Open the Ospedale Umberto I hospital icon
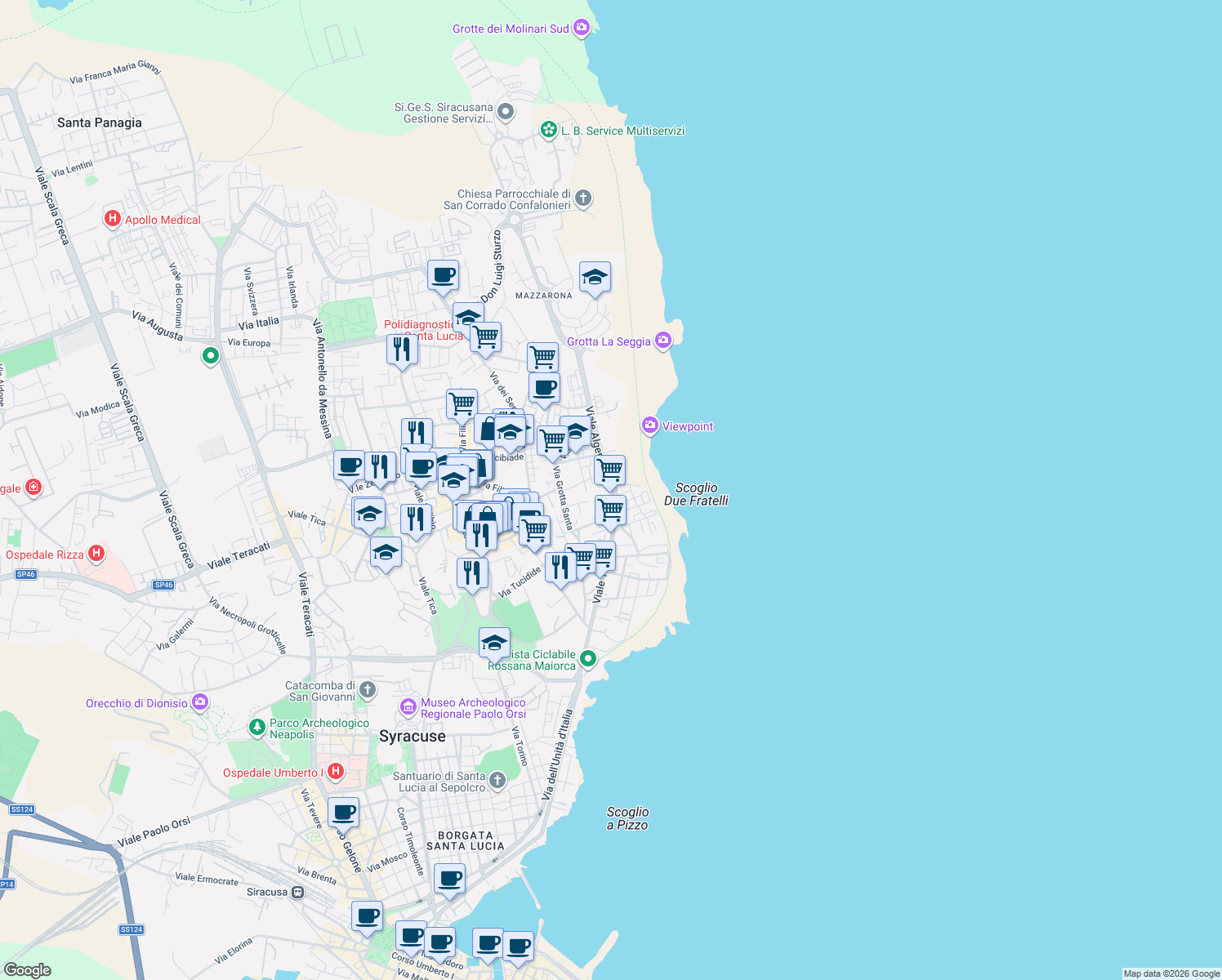1222x980 pixels. pos(335,772)
